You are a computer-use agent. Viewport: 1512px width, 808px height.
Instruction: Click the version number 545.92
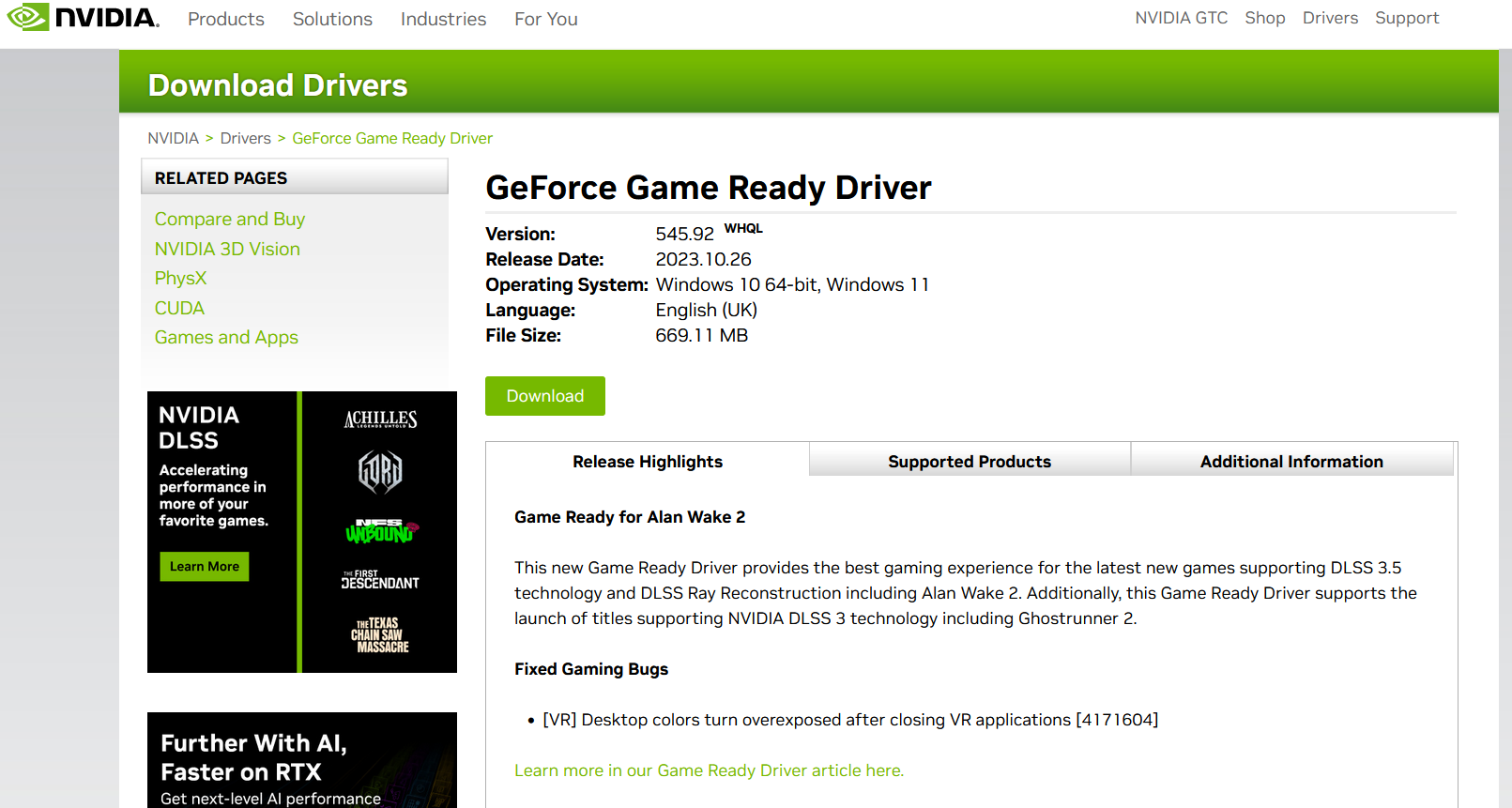pyautogui.click(x=685, y=234)
